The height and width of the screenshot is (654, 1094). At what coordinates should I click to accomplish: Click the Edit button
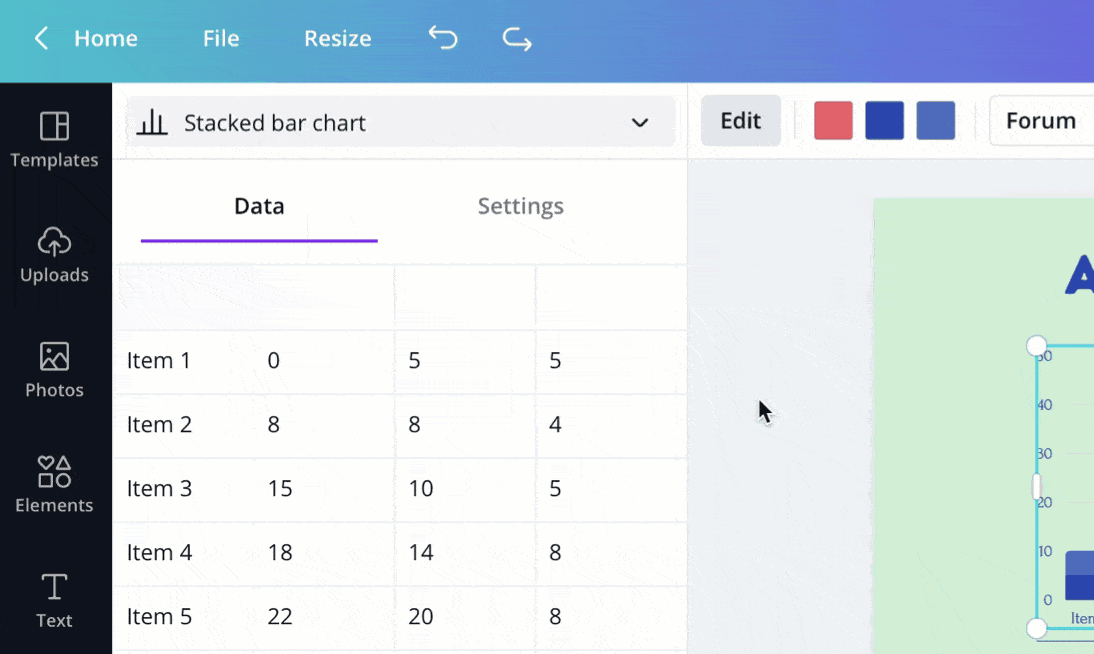740,120
